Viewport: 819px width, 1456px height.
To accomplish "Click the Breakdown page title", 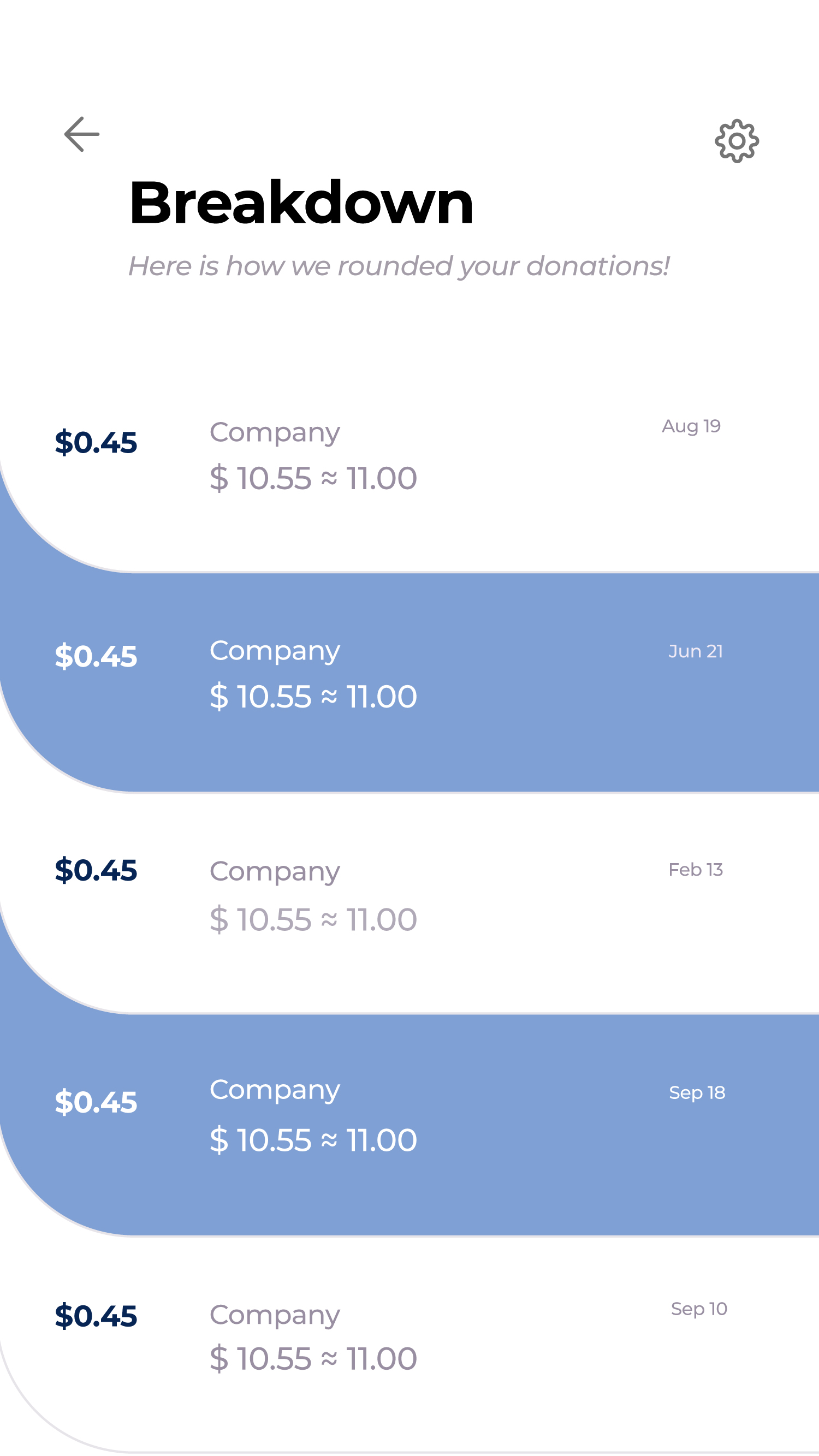I will click(301, 203).
